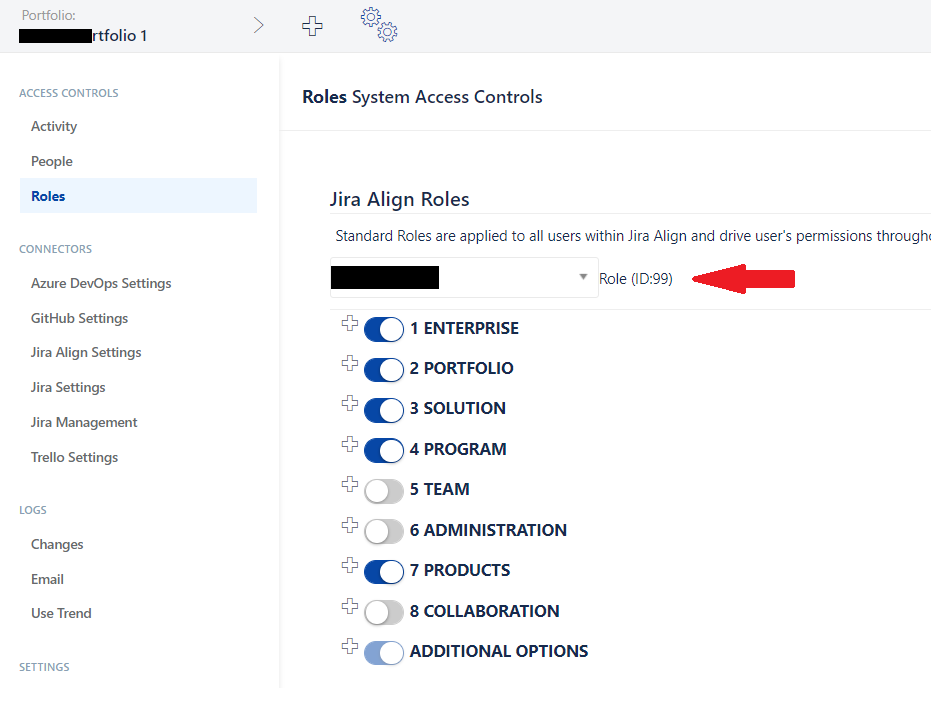Image resolution: width=931 pixels, height=717 pixels.
Task: Click the 'LOGS' section header
Action: click(x=33, y=510)
